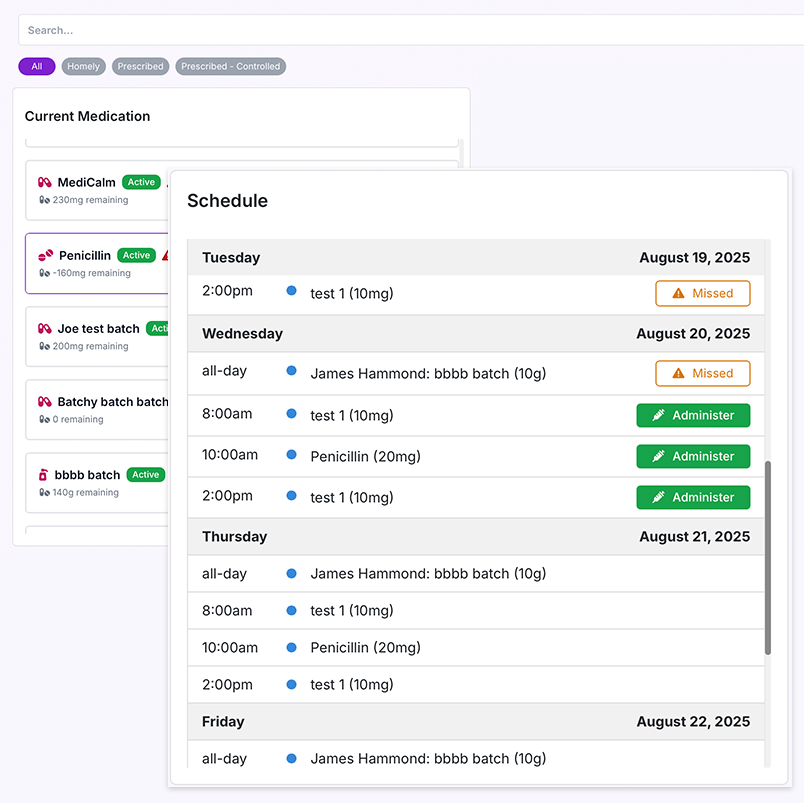The image size is (804, 803).
Task: Click the red warning icon beside Penicillin
Action: (165, 255)
